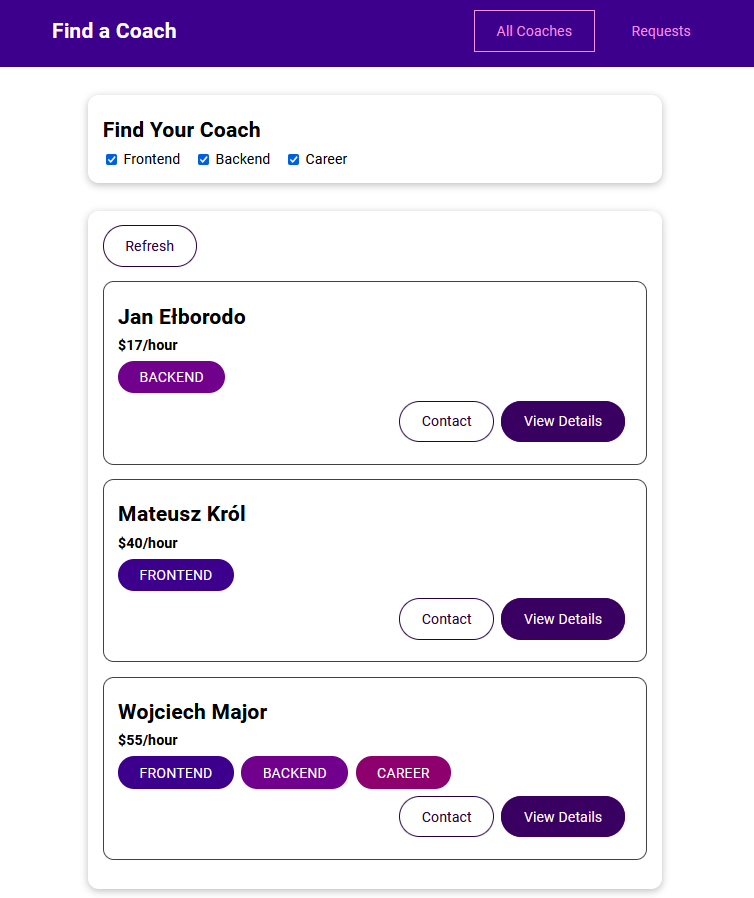Contact coach Mateusz Król
Viewport: 754px width, 898px height.
(x=446, y=619)
